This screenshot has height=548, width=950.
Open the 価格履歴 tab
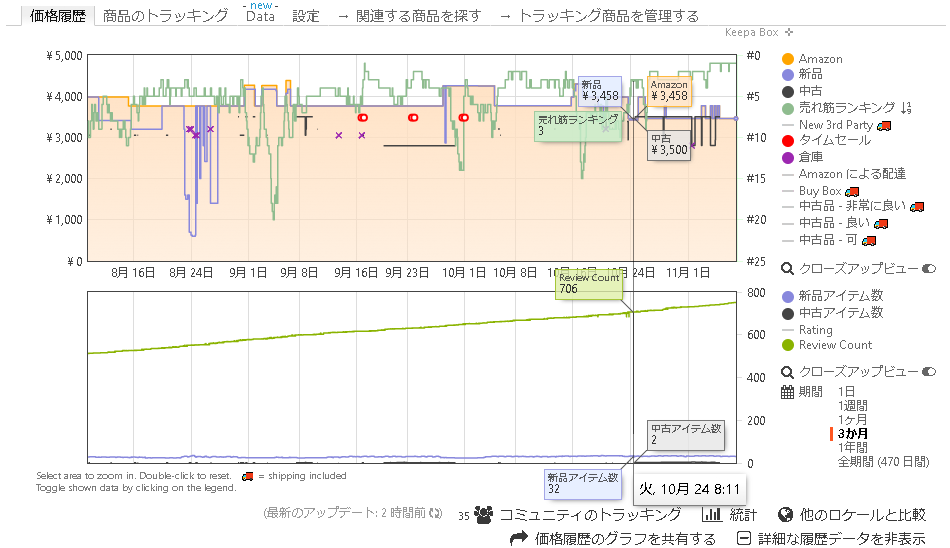58,16
